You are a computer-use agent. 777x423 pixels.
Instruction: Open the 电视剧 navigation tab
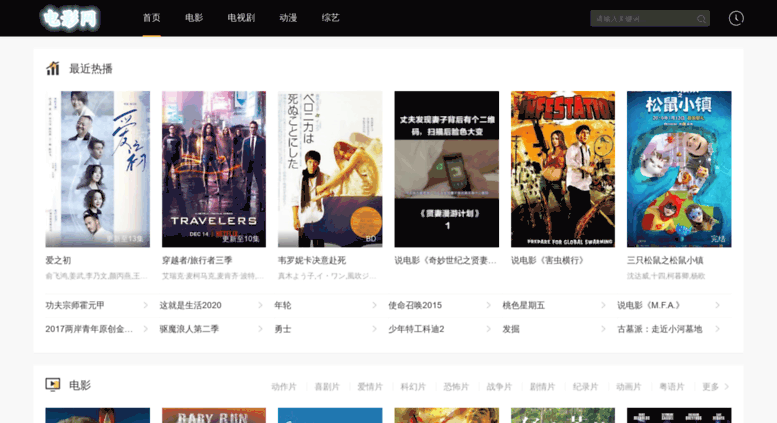(241, 18)
